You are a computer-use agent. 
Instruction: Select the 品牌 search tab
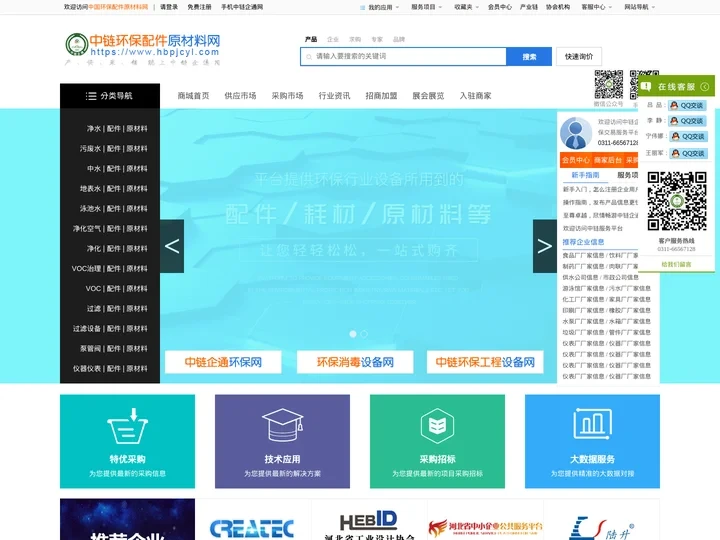pyautogui.click(x=399, y=39)
